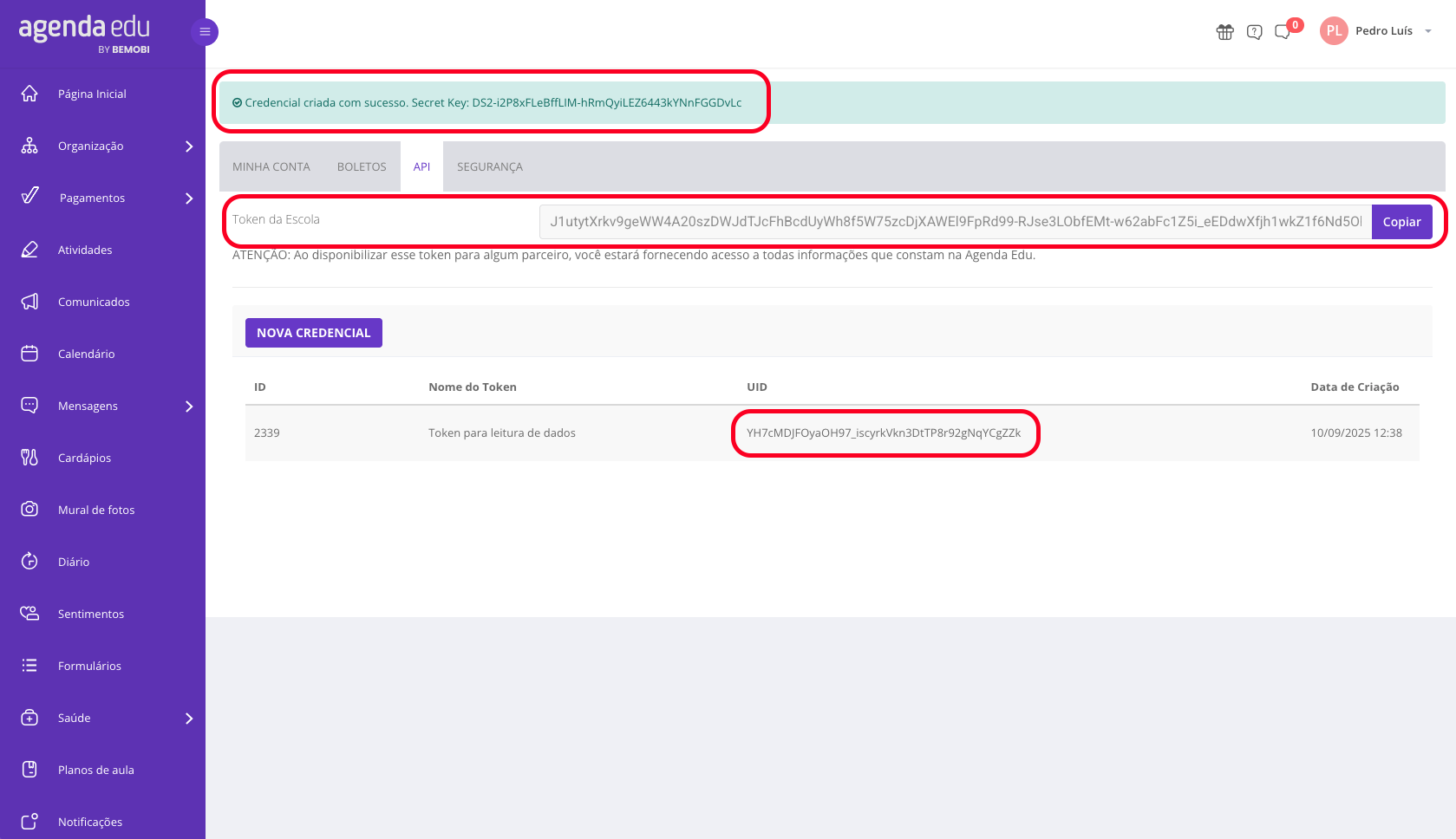Click the PL user avatar
Viewport: 1456px width, 839px height.
(x=1334, y=31)
